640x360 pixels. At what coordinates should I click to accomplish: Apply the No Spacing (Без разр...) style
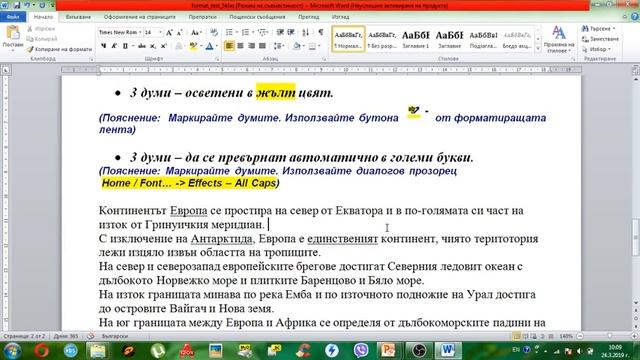382,39
